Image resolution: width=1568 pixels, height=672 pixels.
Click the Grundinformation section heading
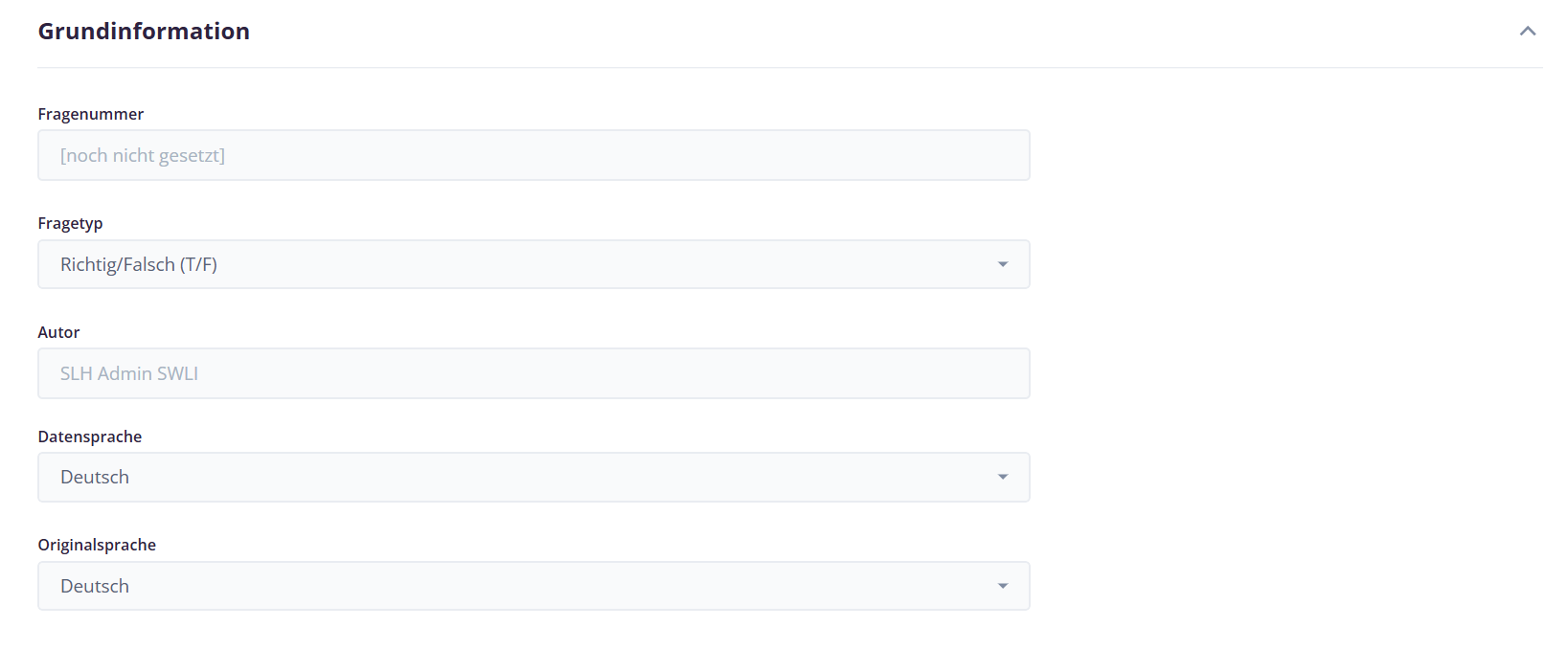[x=144, y=32]
